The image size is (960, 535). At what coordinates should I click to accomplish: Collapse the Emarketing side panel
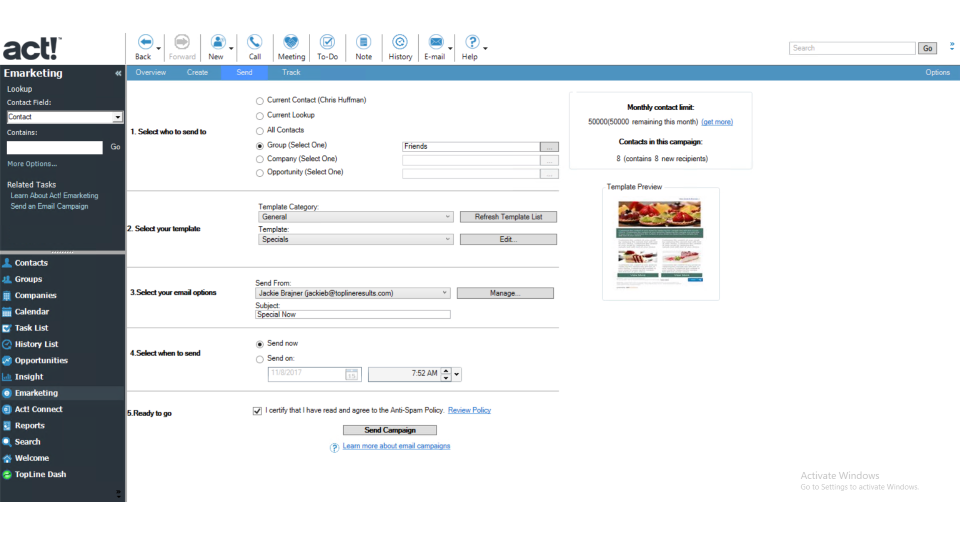point(118,73)
